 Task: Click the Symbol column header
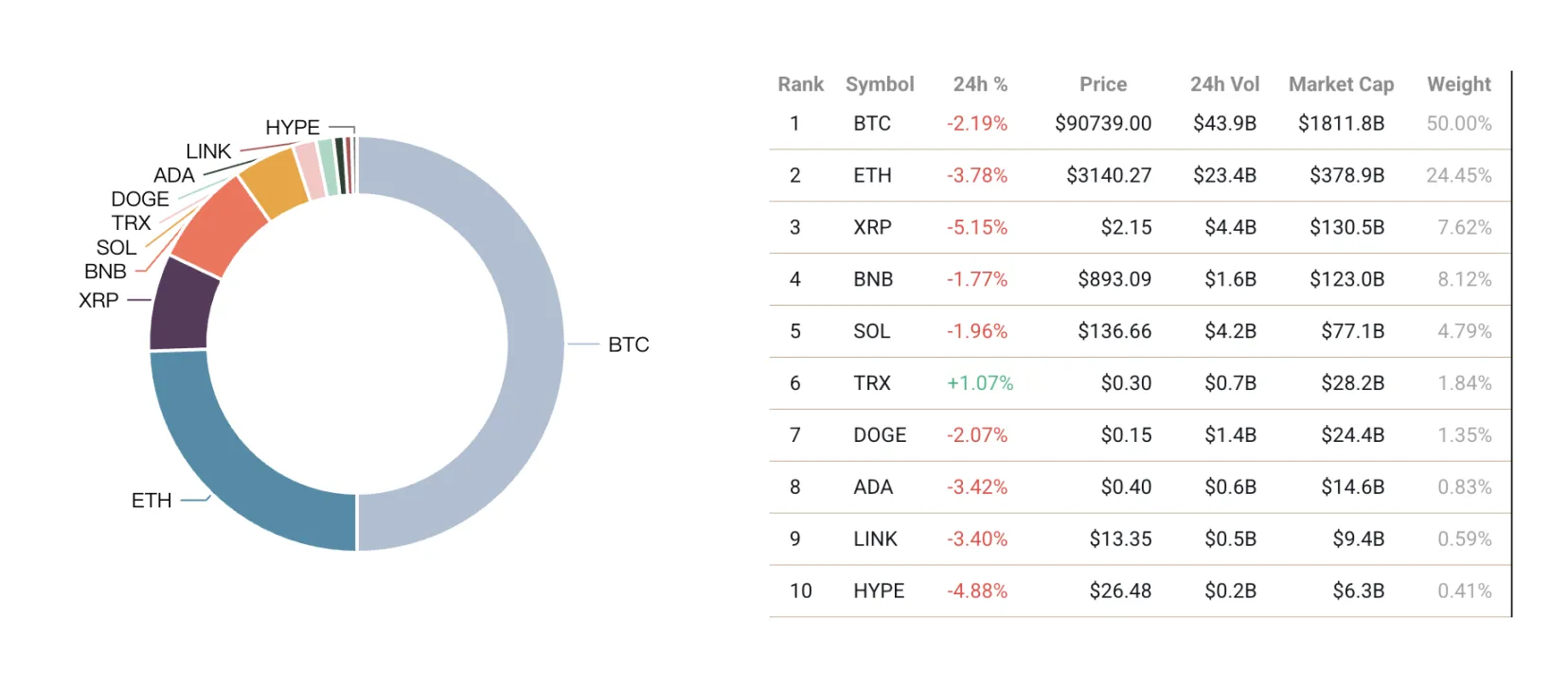coord(880,84)
